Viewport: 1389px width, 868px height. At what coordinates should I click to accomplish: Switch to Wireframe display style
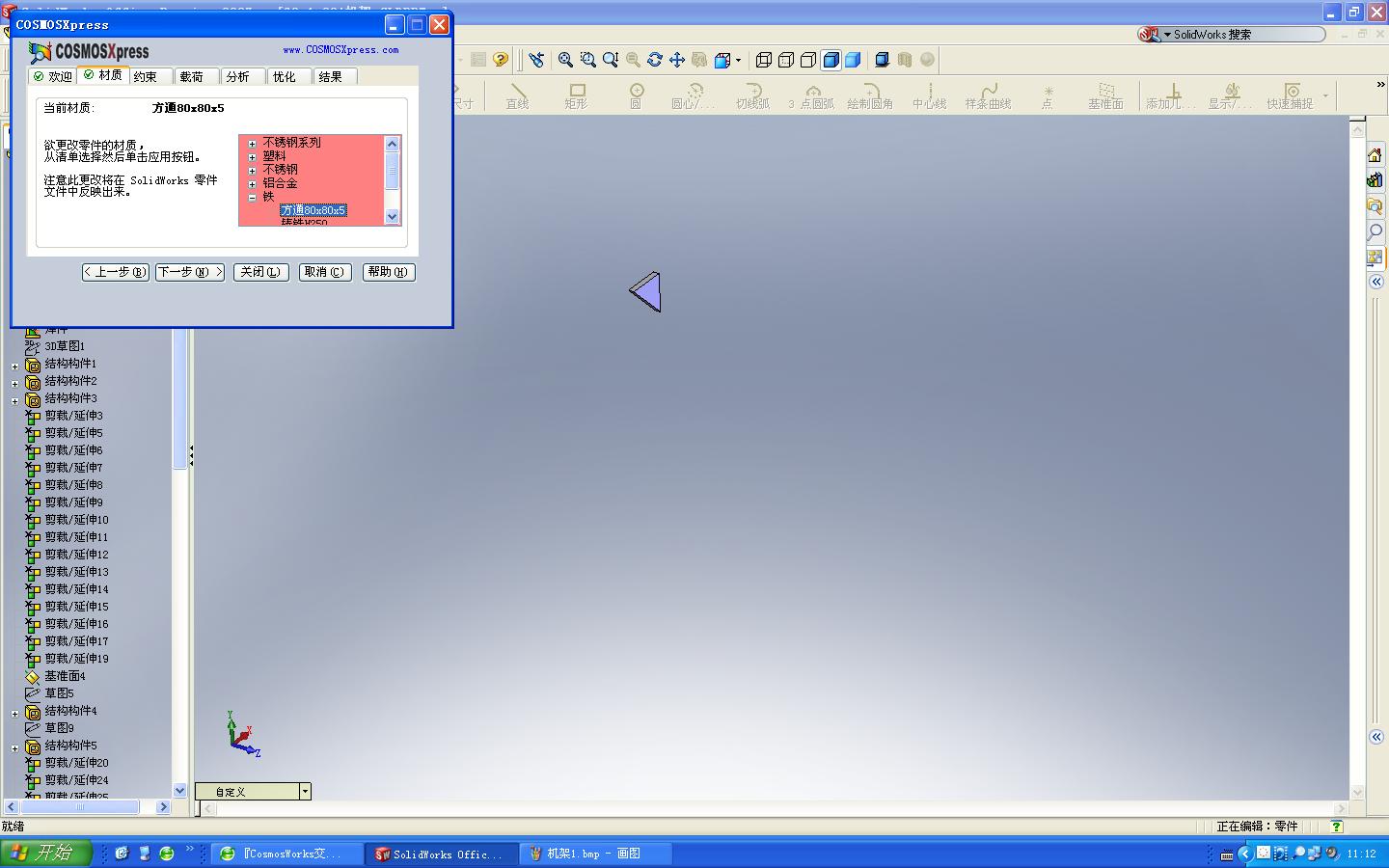coord(764,60)
